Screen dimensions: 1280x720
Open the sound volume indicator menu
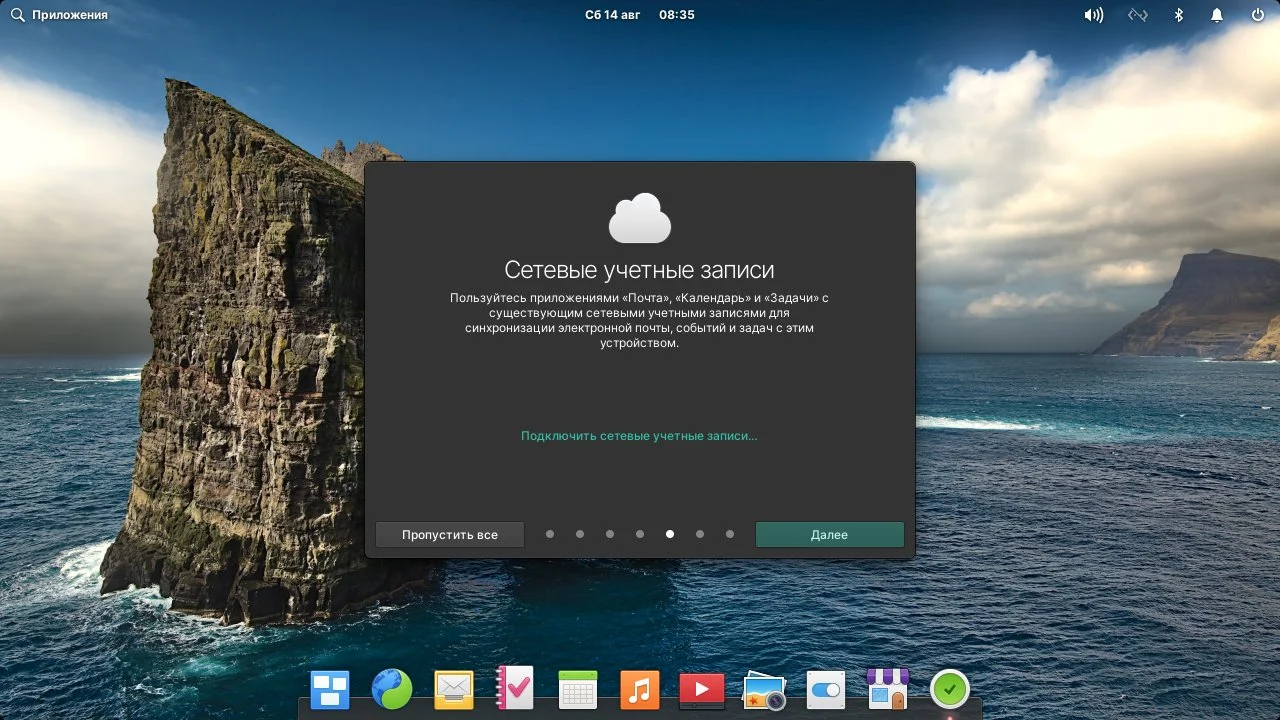(x=1093, y=14)
